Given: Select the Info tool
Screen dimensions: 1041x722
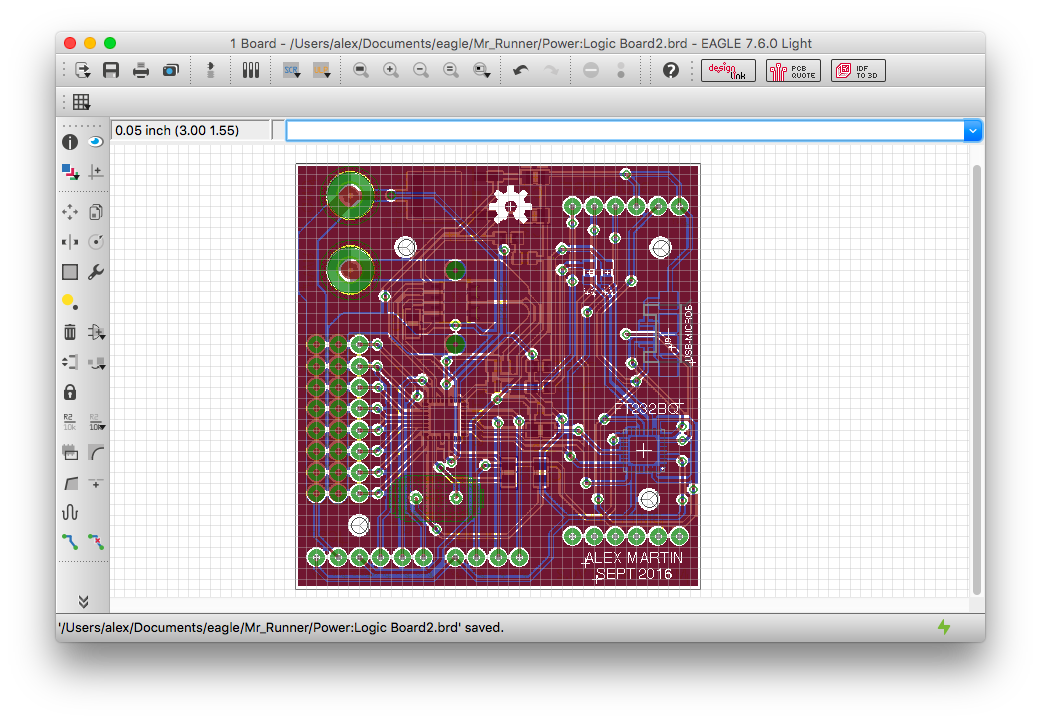Looking at the screenshot, I should [70, 142].
